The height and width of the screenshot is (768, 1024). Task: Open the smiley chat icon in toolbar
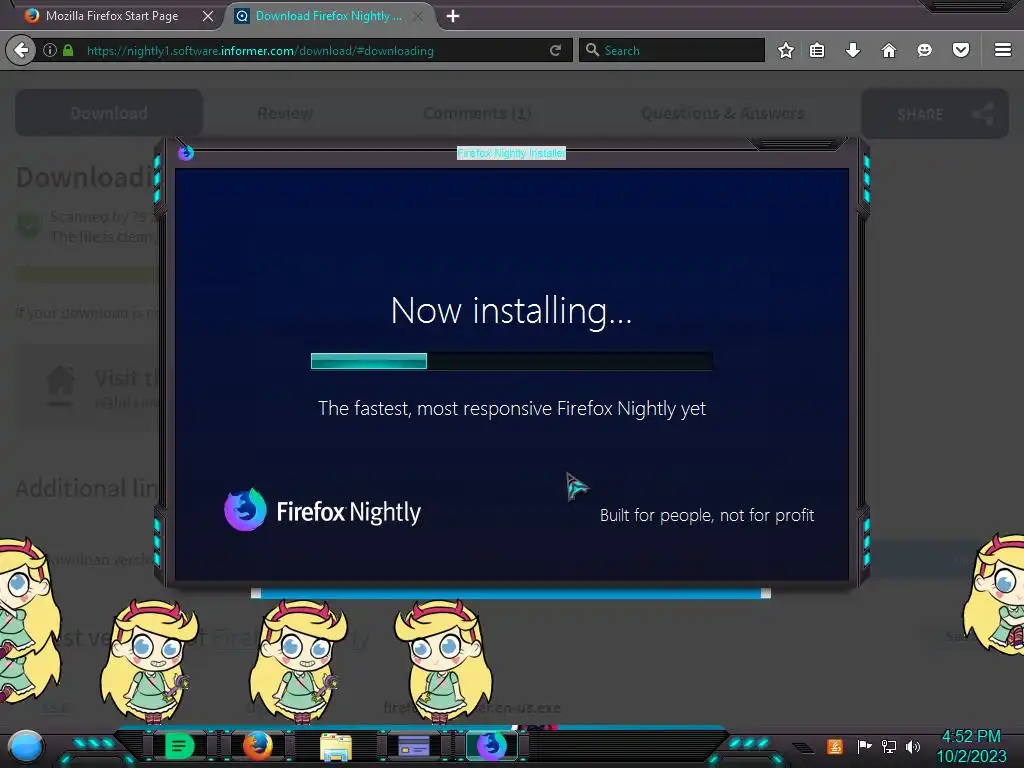[924, 50]
